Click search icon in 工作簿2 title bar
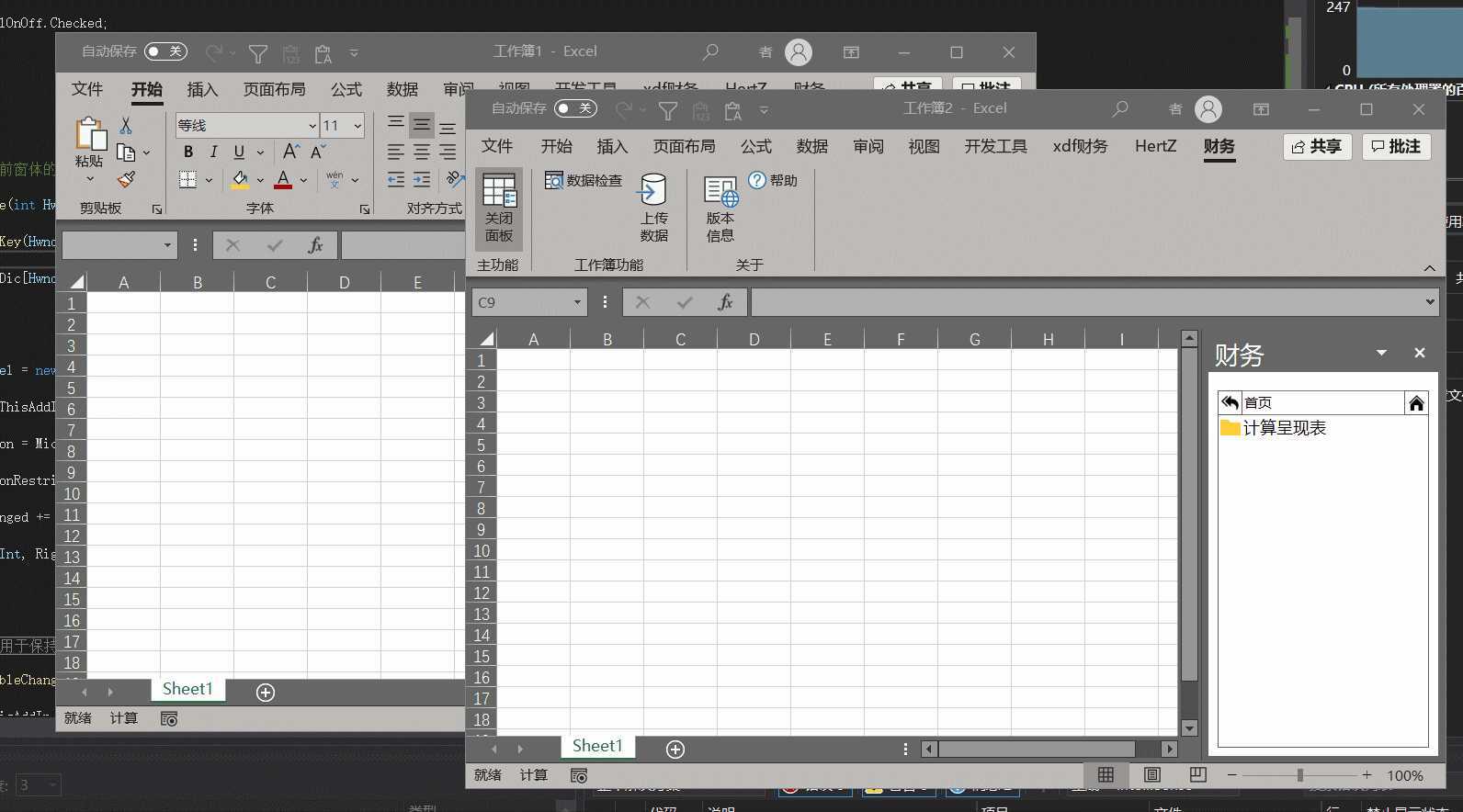This screenshot has width=1463, height=812. [x=1119, y=108]
